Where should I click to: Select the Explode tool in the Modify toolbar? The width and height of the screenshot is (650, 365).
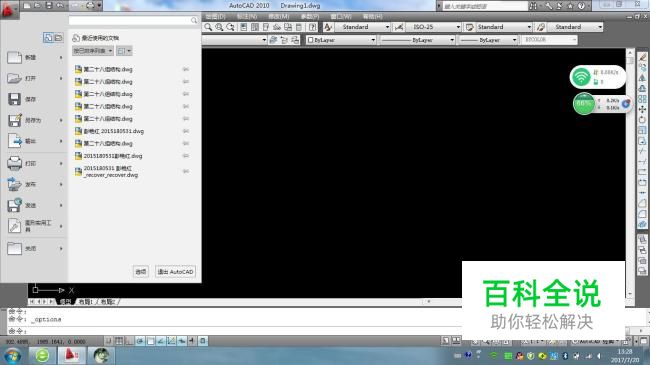[x=642, y=224]
